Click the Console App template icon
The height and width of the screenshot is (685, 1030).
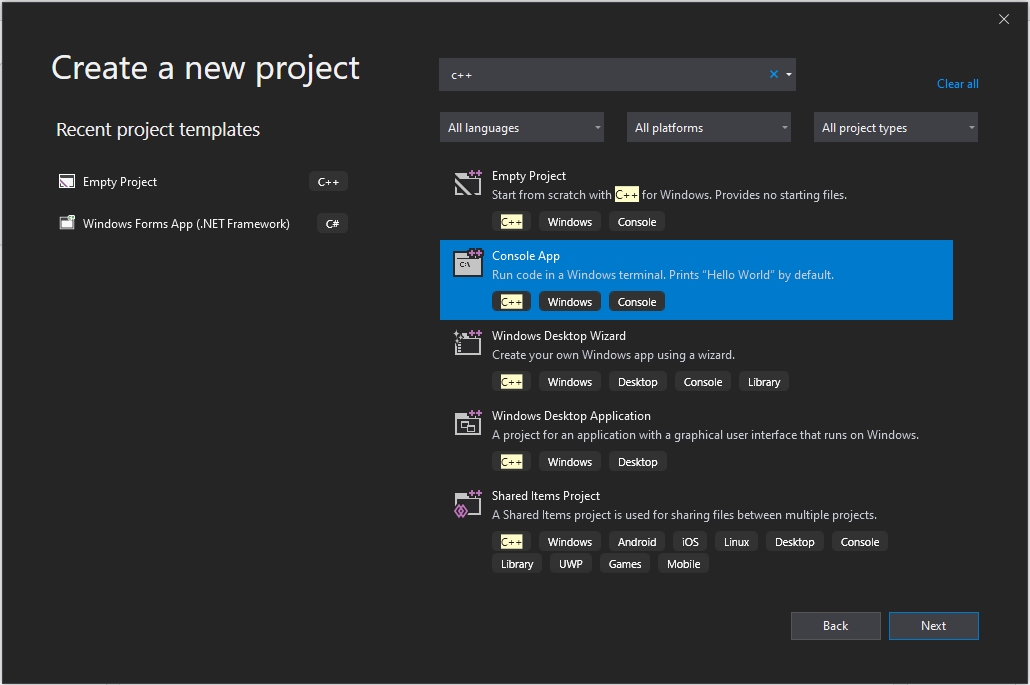(468, 263)
